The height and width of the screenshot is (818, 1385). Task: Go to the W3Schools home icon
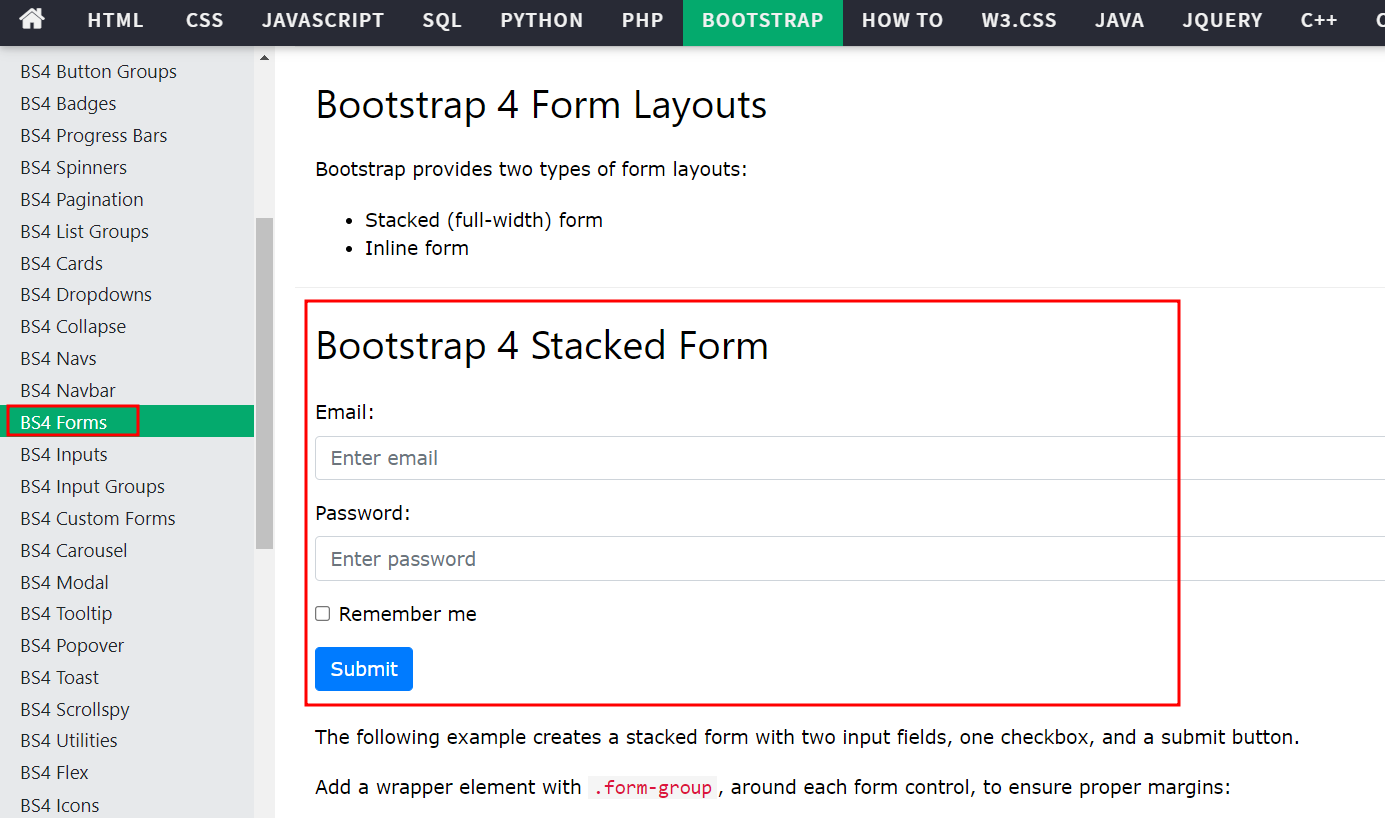pos(32,19)
